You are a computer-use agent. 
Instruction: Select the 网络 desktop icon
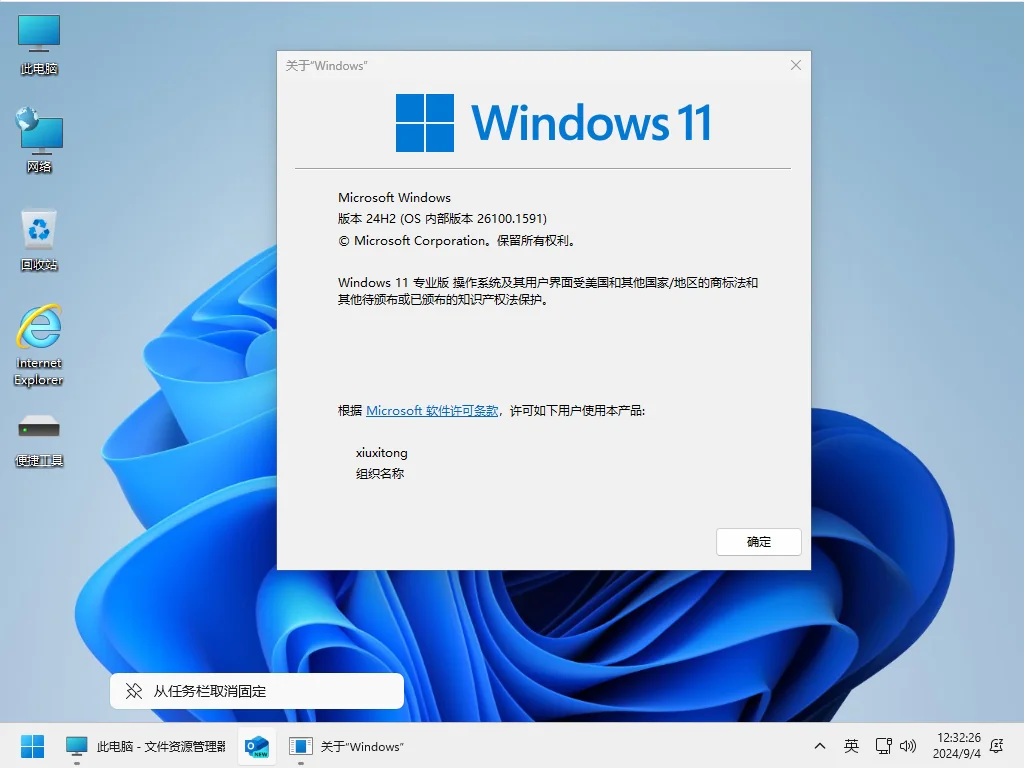[x=39, y=140]
